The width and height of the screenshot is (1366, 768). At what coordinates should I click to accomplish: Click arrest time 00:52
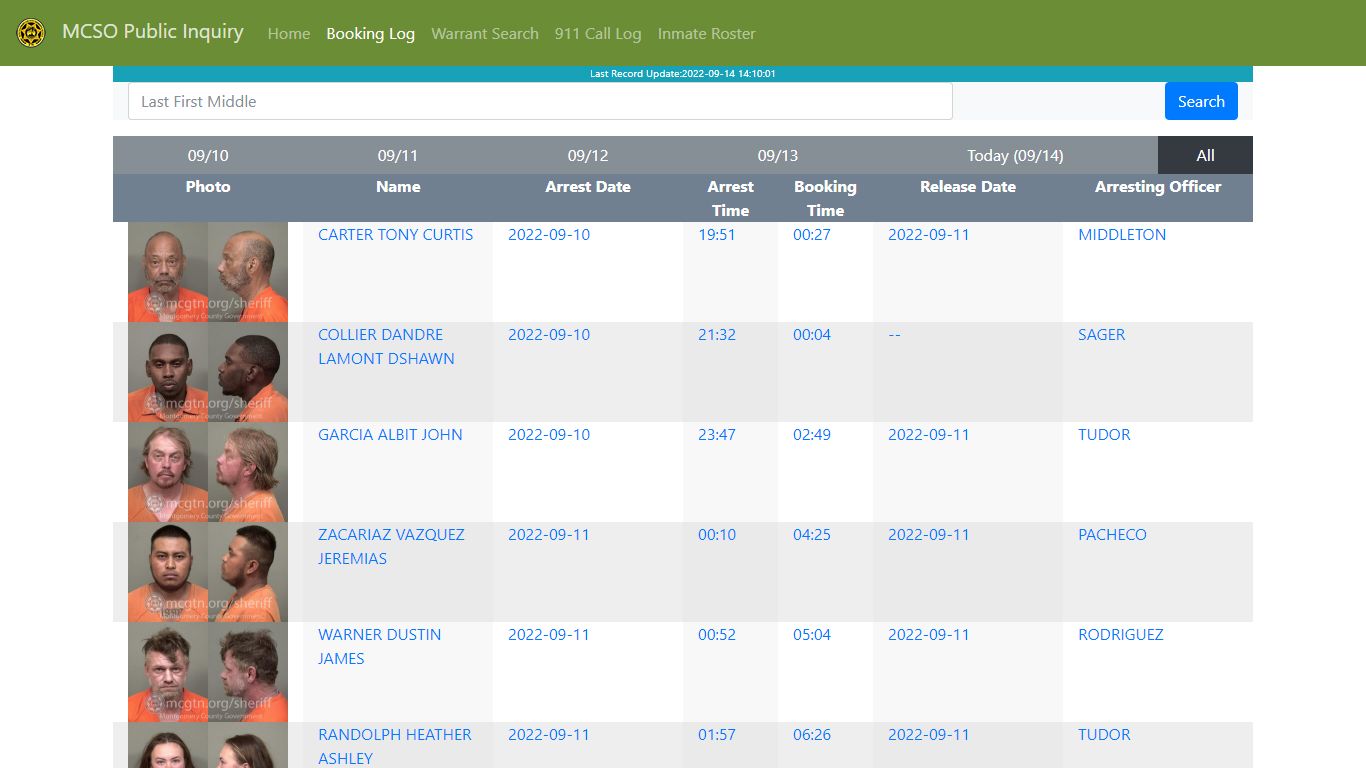717,634
